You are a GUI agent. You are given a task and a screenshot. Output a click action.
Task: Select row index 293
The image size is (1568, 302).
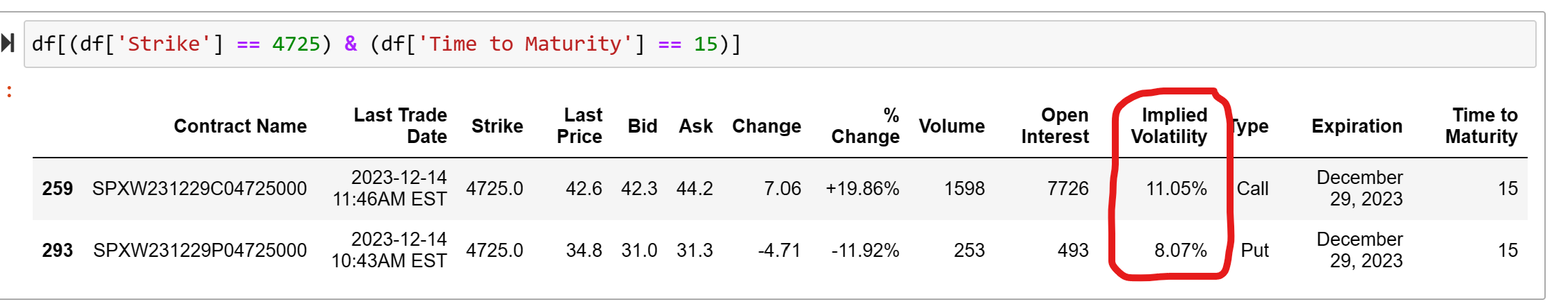point(57,250)
